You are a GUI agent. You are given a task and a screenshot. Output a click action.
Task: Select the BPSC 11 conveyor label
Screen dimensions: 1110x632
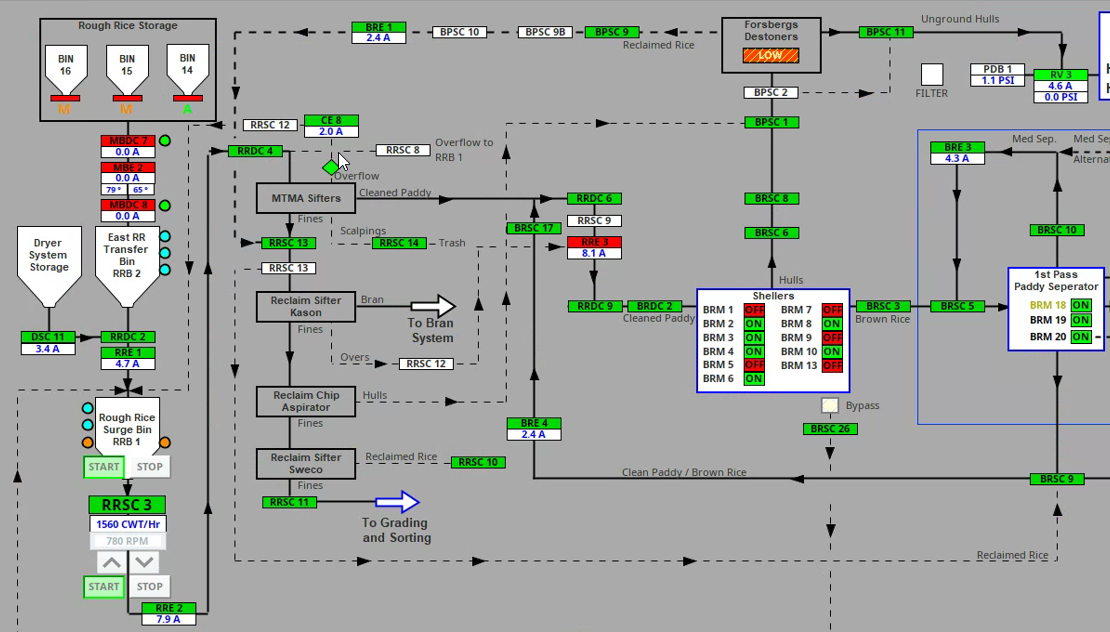(886, 32)
